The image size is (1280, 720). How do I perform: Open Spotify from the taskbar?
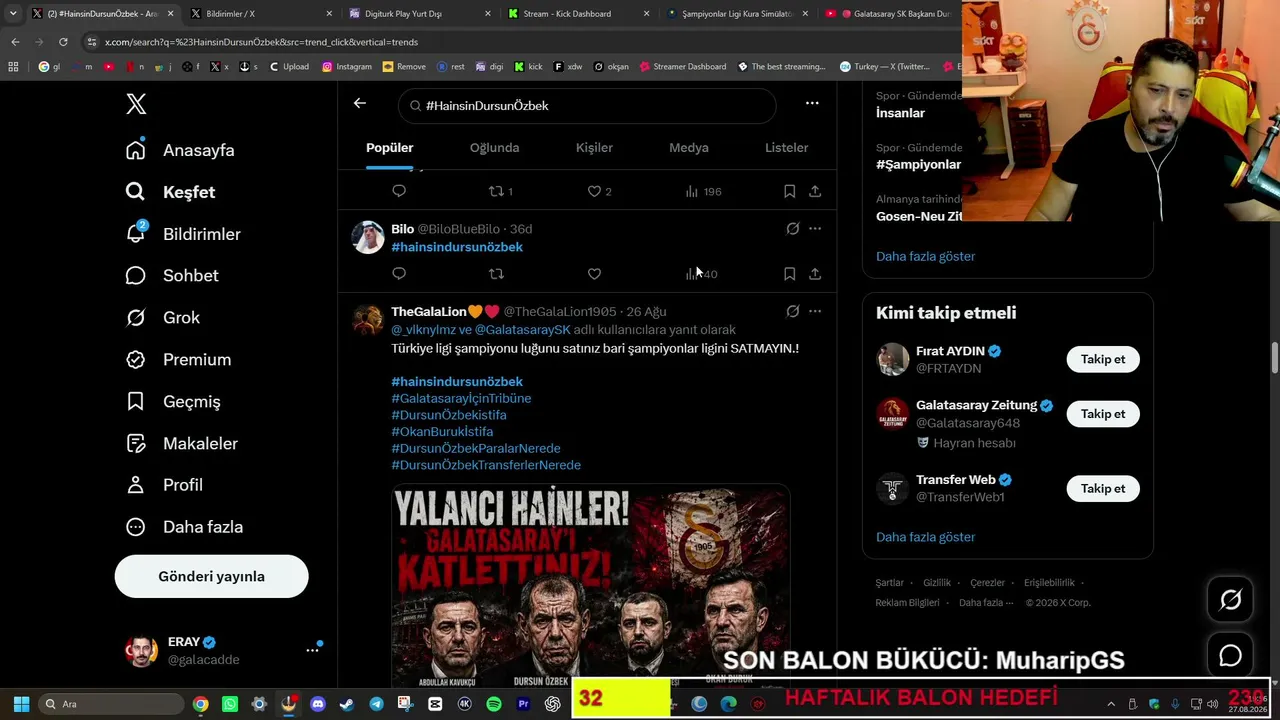[494, 704]
